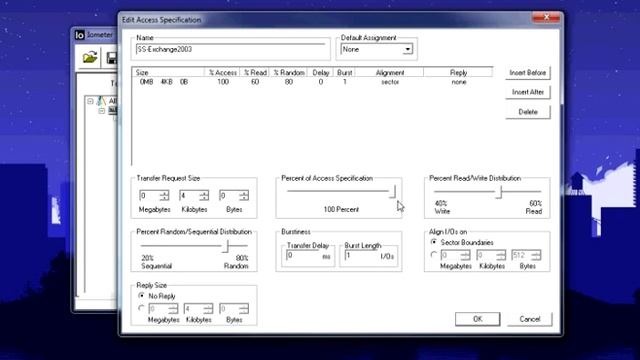
Task: Adjust Transfer Request Size Bytes spinner
Action: 244,196
